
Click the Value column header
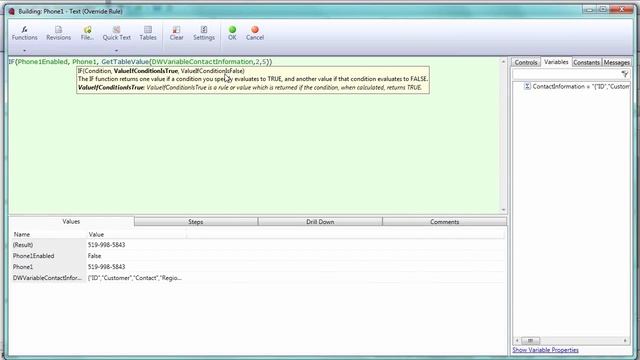coord(96,234)
